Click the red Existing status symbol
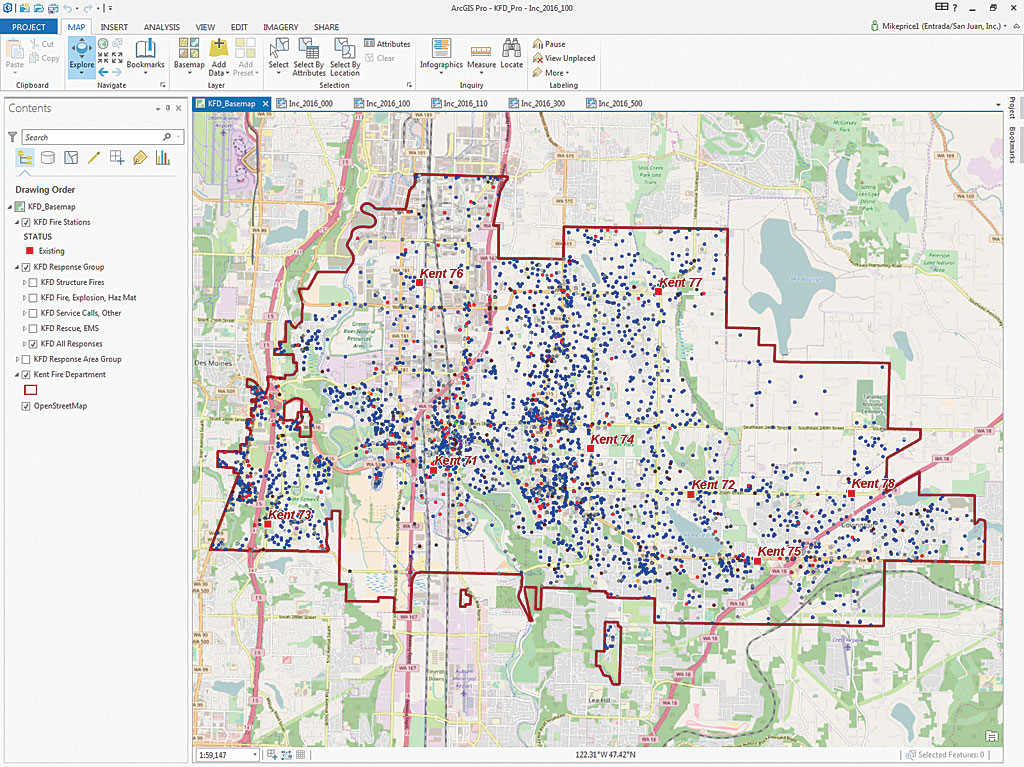Image resolution: width=1024 pixels, height=767 pixels. [x=29, y=251]
